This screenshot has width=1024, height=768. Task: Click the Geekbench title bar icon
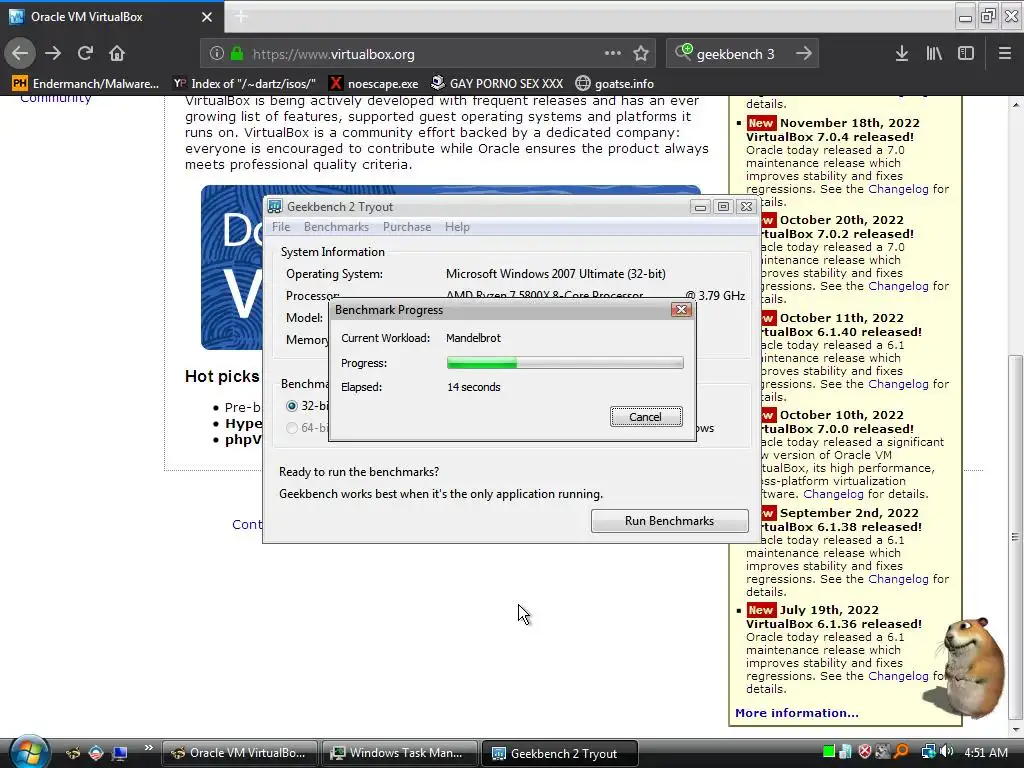pos(275,206)
